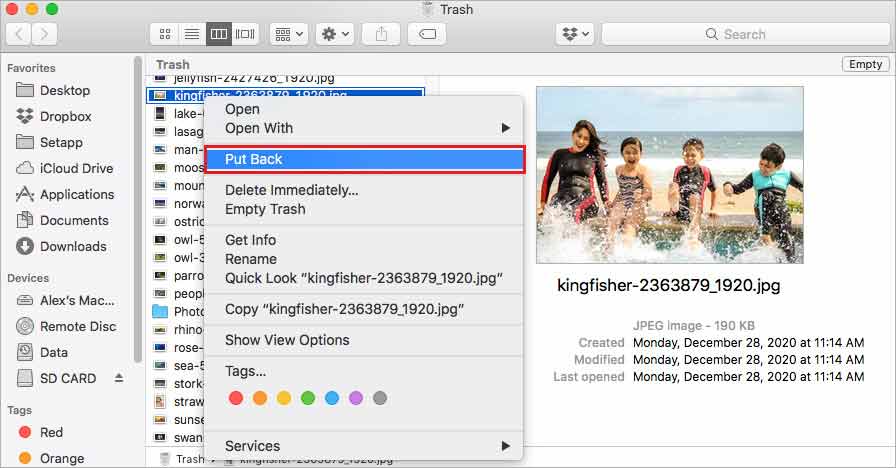Expand the Open With submenu
This screenshot has width=896, height=468.
pyautogui.click(x=363, y=128)
